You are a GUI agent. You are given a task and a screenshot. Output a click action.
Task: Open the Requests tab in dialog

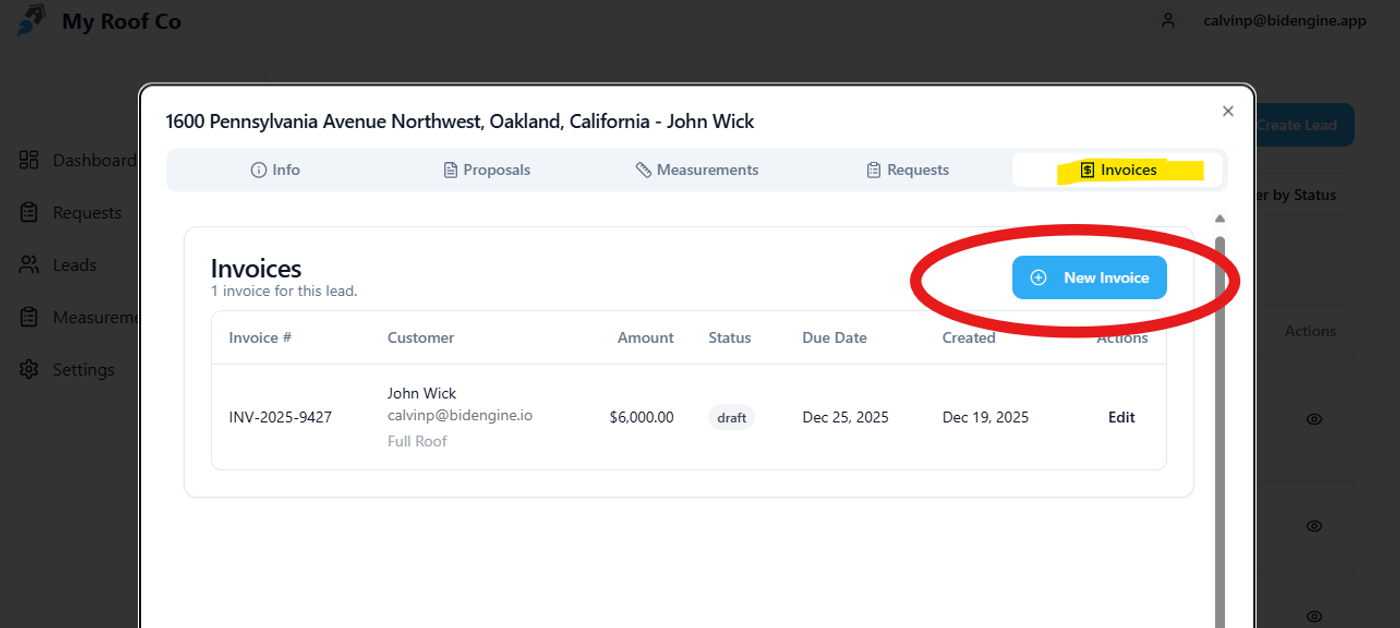pos(907,170)
